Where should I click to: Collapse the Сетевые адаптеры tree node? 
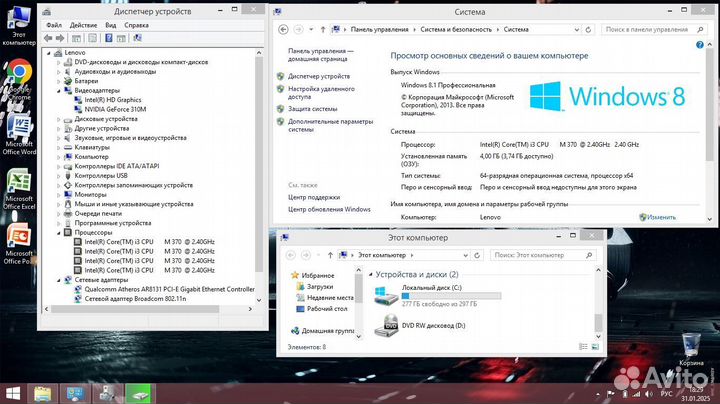click(59, 280)
